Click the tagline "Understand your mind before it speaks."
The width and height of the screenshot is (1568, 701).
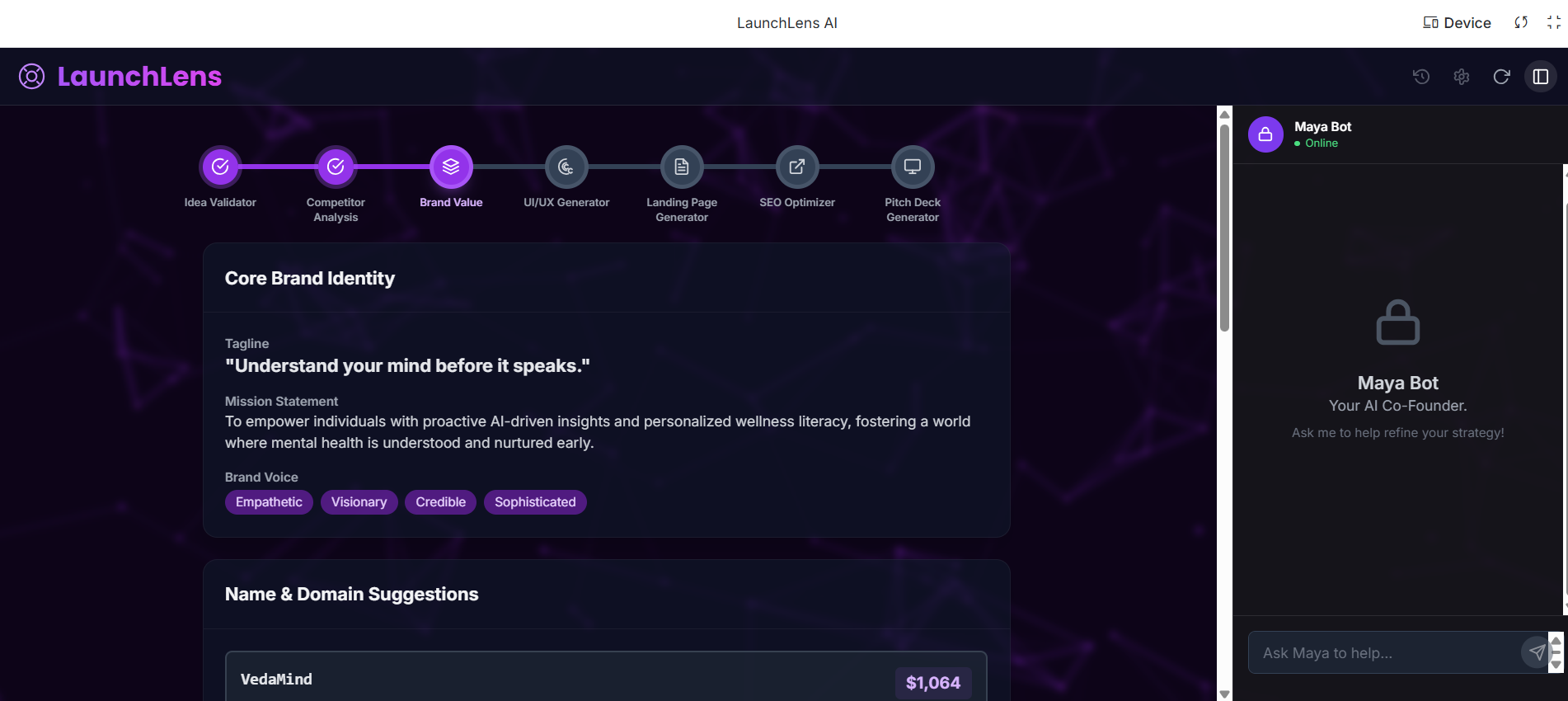(x=407, y=366)
